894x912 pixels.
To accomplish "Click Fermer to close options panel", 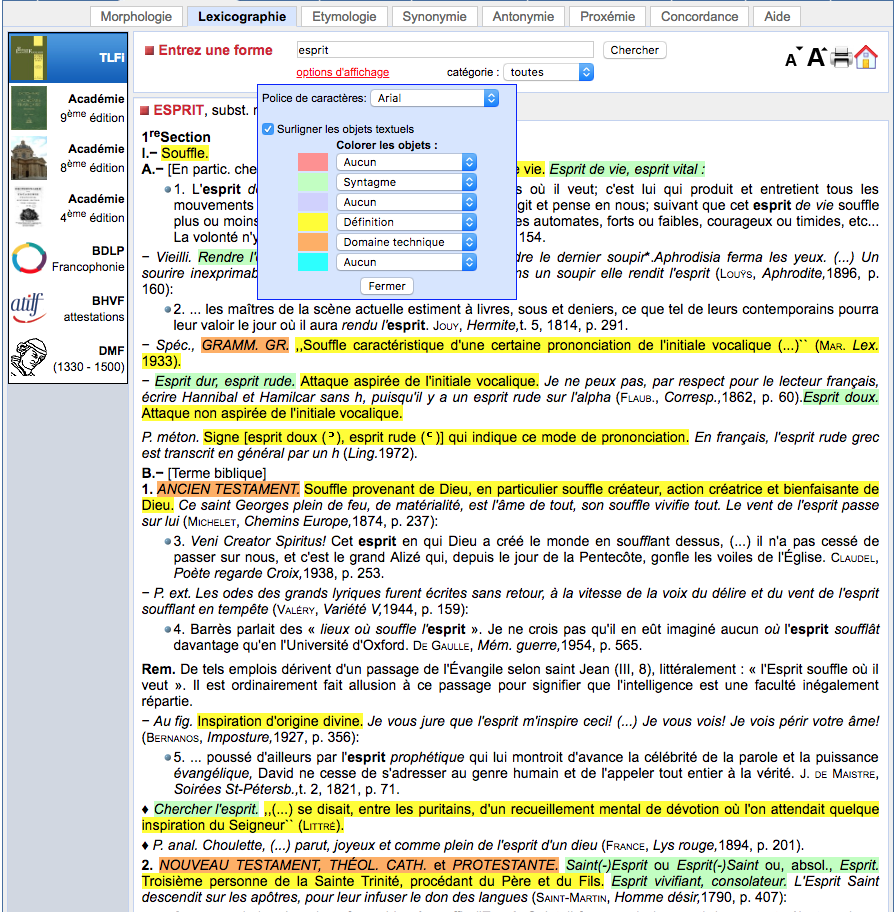I will coord(387,286).
